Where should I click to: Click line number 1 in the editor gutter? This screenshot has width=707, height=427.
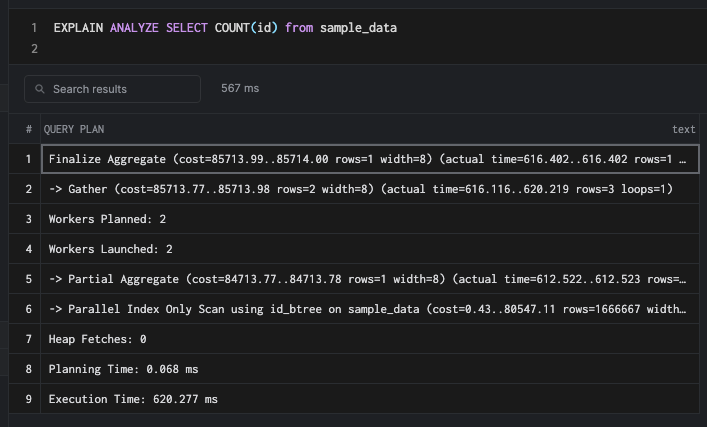coord(34,28)
